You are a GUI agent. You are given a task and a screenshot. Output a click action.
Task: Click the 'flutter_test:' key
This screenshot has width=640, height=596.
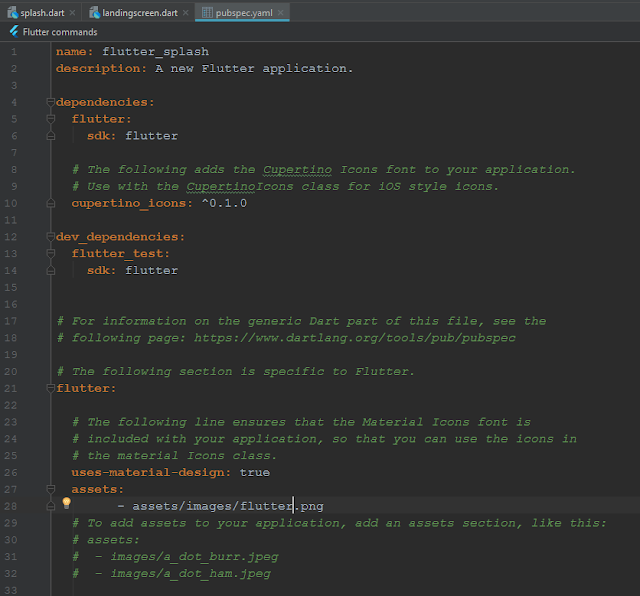click(x=120, y=254)
